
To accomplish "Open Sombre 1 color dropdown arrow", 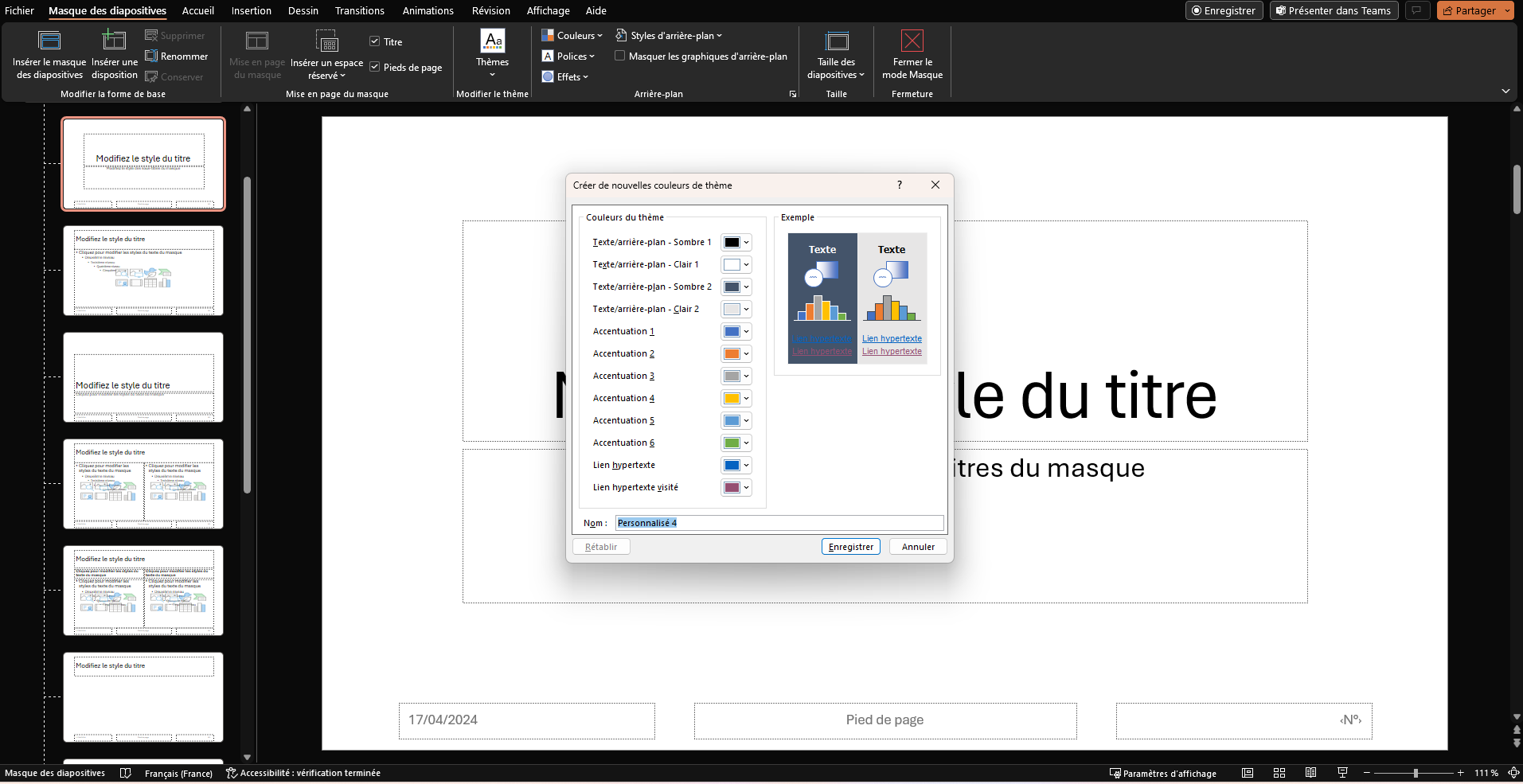I will pos(747,243).
